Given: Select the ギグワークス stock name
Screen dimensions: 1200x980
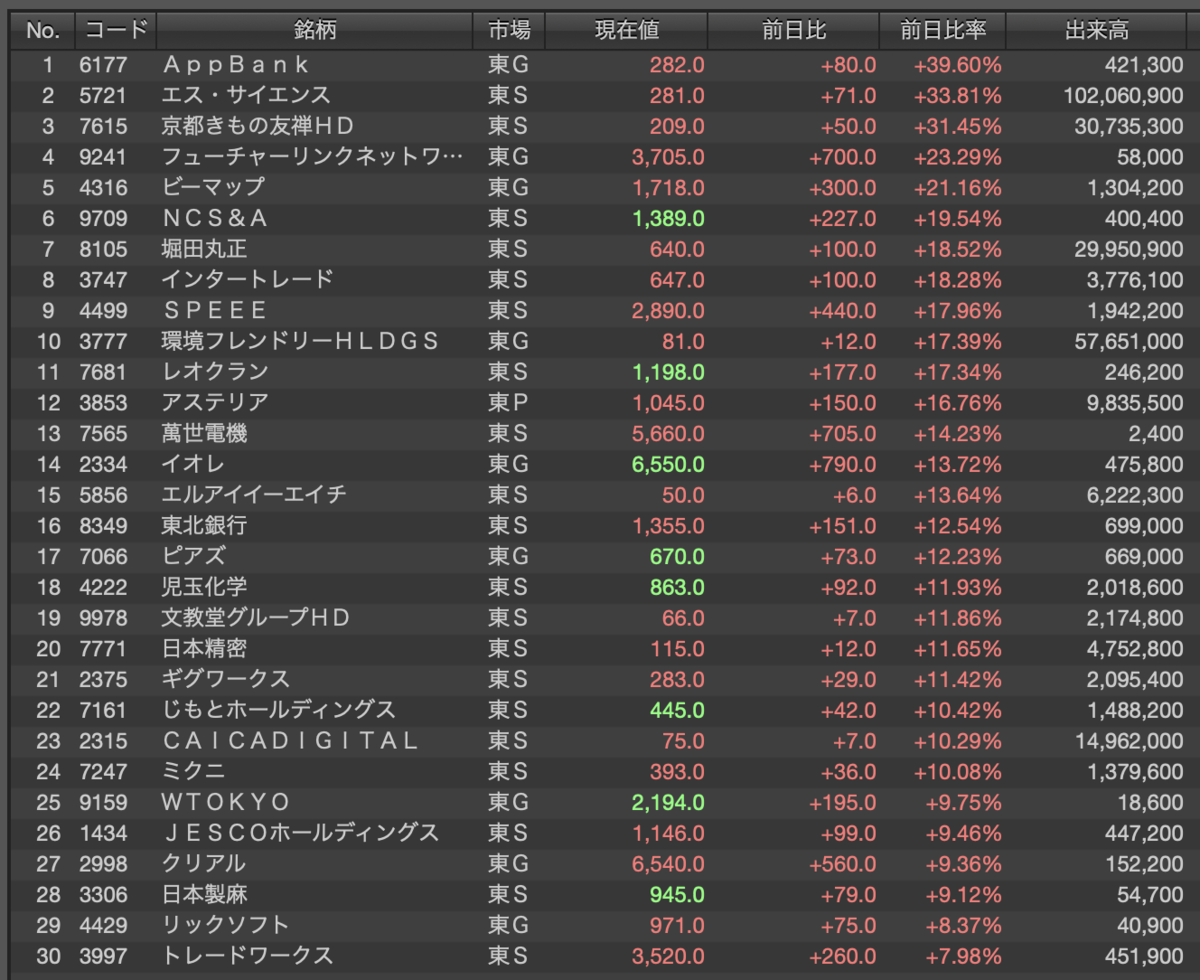Looking at the screenshot, I should (x=225, y=678).
